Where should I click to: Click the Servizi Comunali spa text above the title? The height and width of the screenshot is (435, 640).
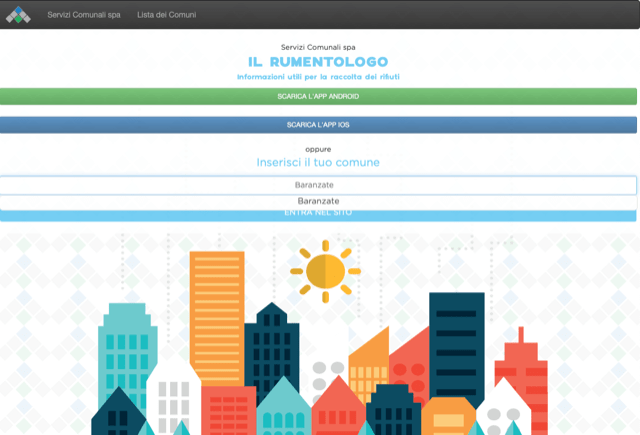[318, 47]
